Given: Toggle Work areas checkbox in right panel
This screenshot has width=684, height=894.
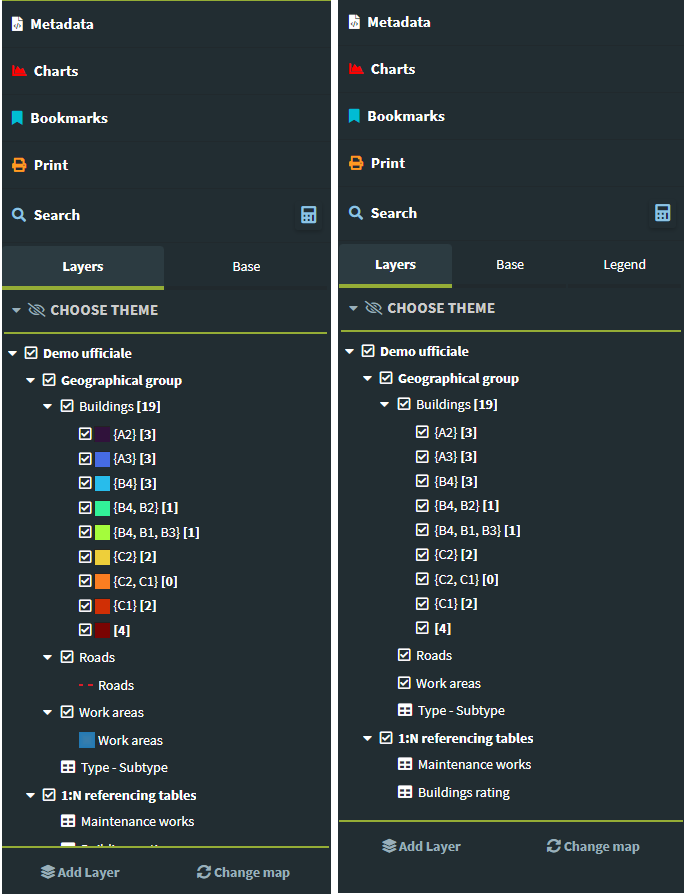Looking at the screenshot, I should point(404,682).
